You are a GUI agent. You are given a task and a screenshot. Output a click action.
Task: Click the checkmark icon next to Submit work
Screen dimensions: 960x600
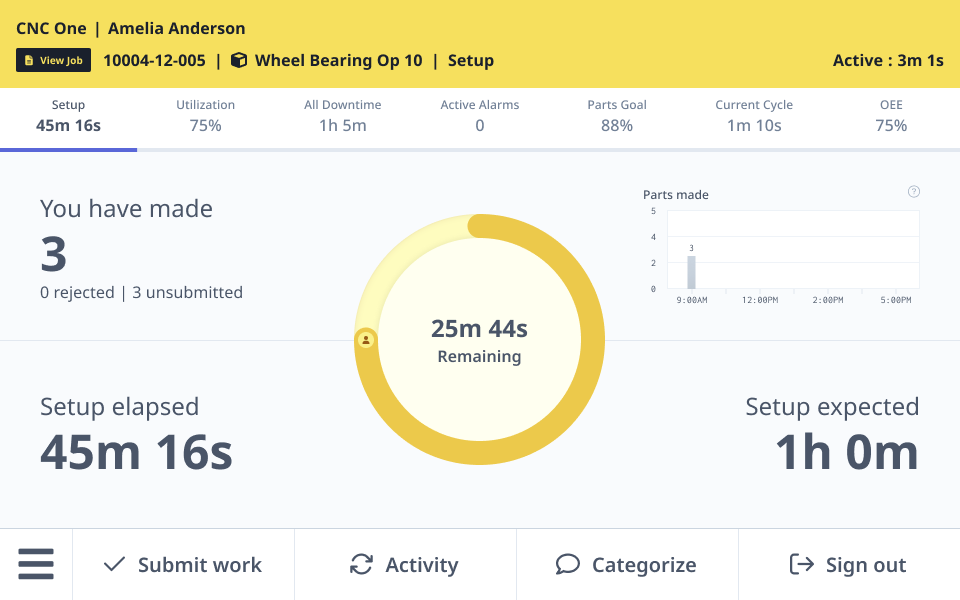point(113,564)
